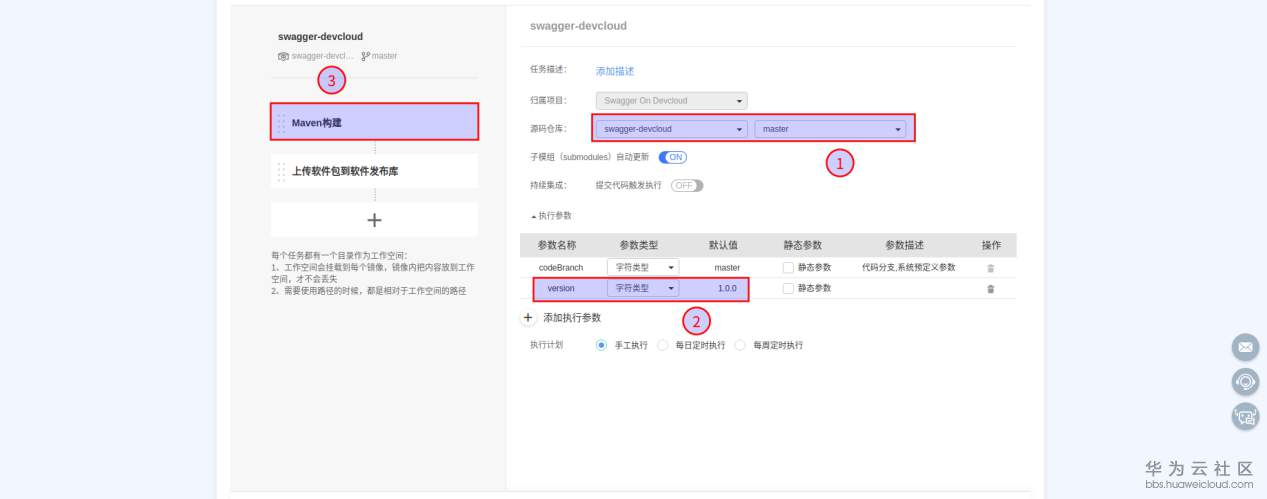
Task: Click the master default value cell
Action: [x=727, y=268]
